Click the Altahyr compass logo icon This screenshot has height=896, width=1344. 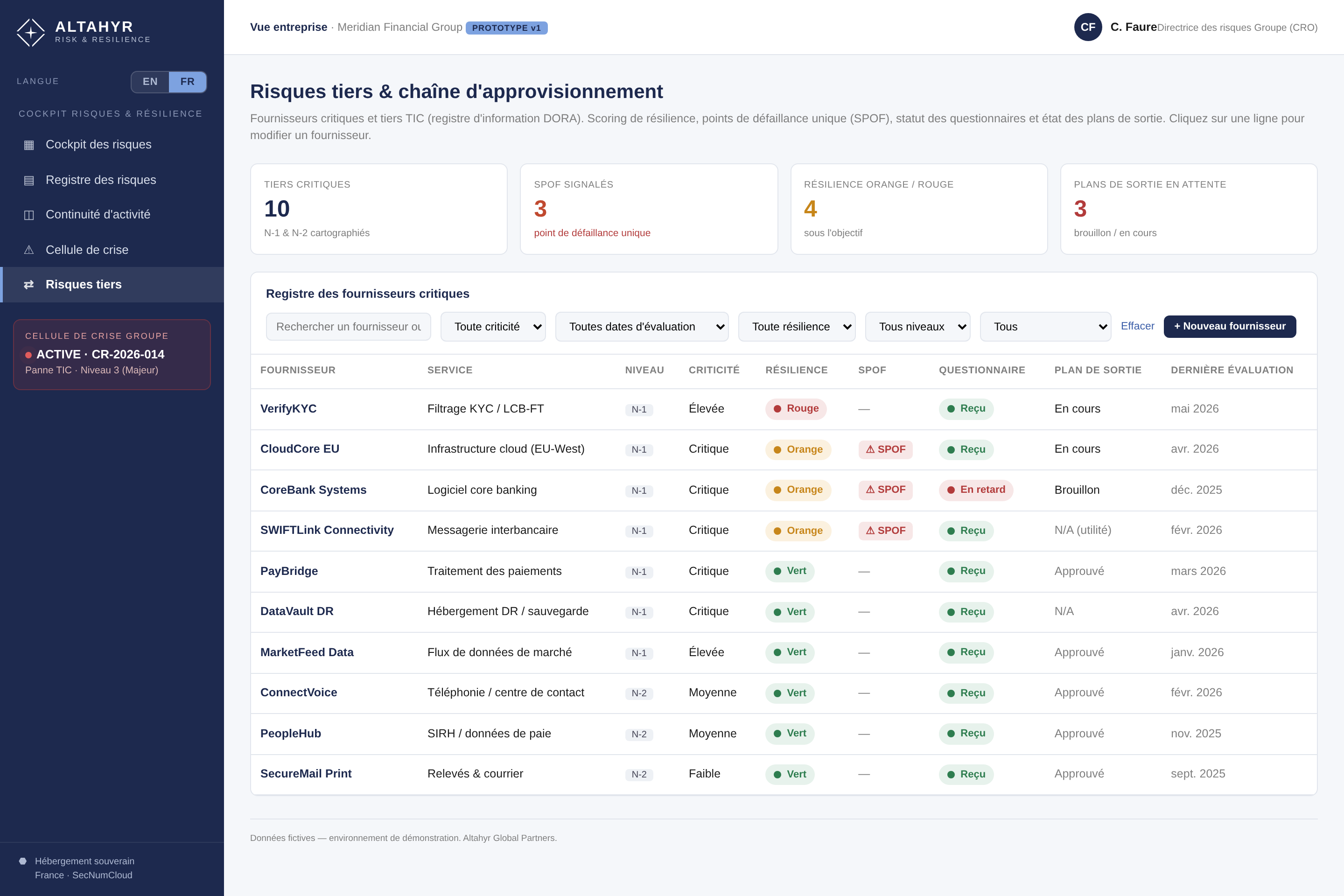pyautogui.click(x=31, y=33)
